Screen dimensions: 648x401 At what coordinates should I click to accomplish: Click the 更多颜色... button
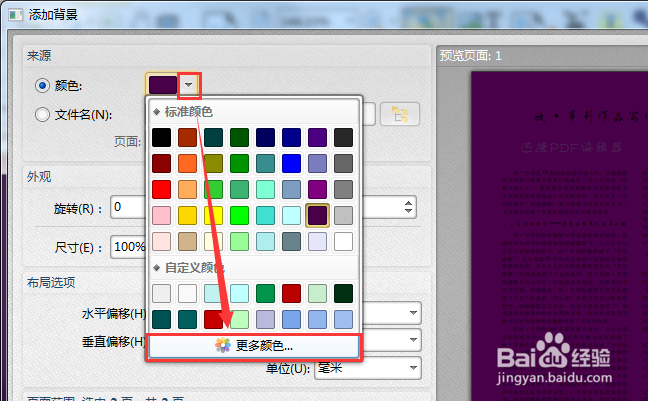click(254, 346)
